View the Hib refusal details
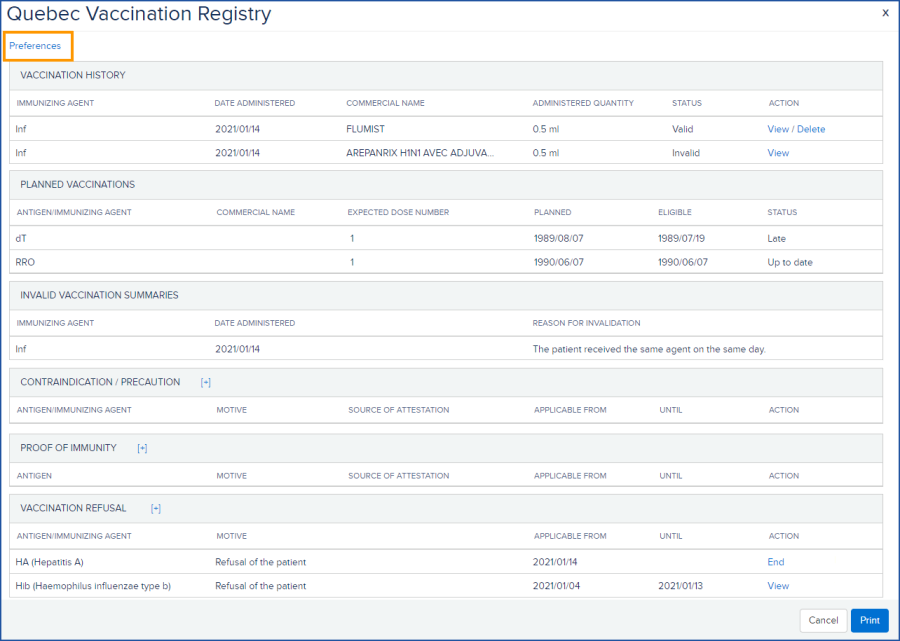This screenshot has height=641, width=900. pyautogui.click(x=778, y=586)
